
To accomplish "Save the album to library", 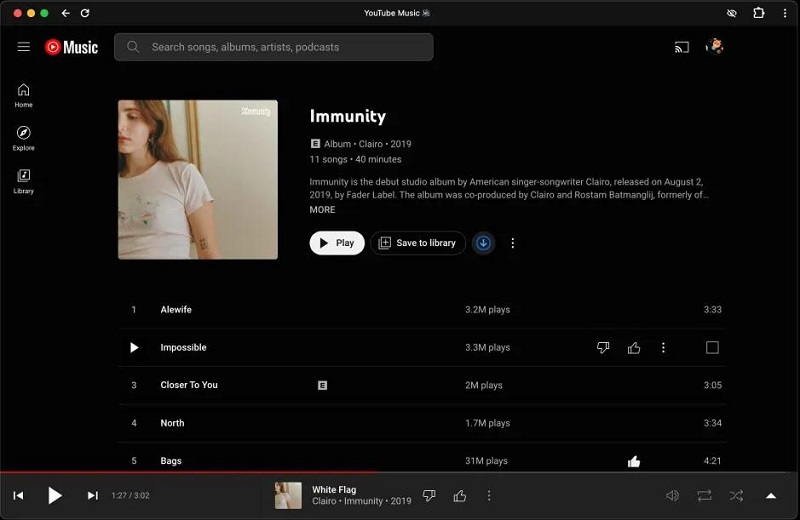I will coord(418,243).
